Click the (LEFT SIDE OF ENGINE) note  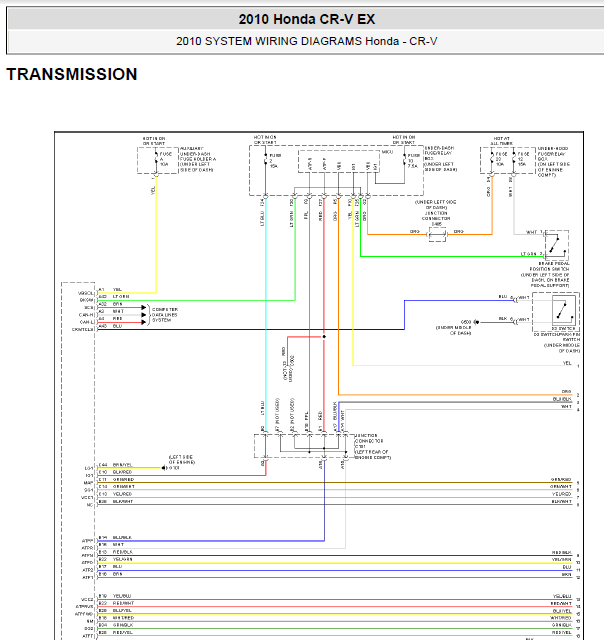182,460
